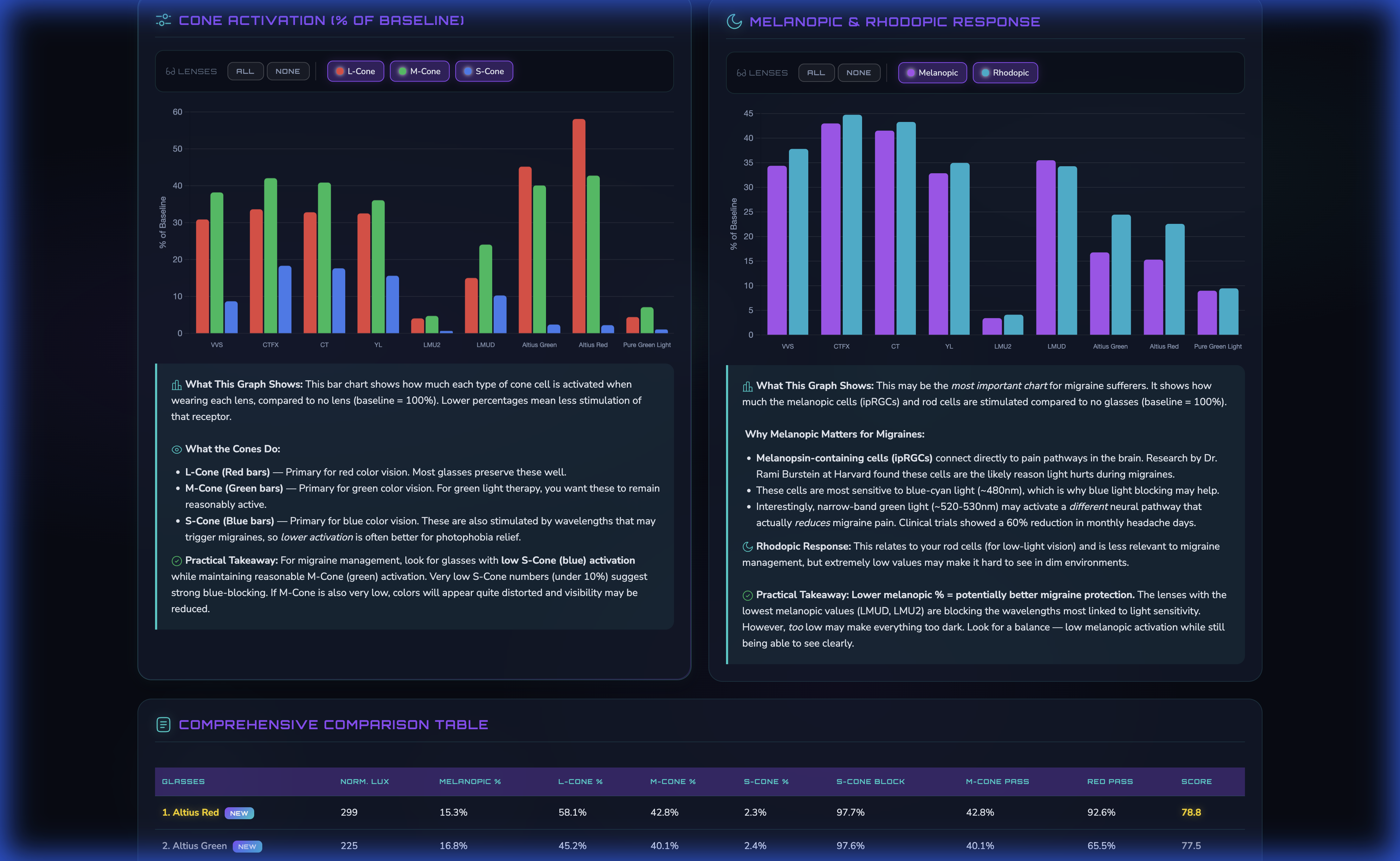Viewport: 1400px width, 861px height.
Task: Select NONE lenses in the Cone chart
Action: pos(288,71)
